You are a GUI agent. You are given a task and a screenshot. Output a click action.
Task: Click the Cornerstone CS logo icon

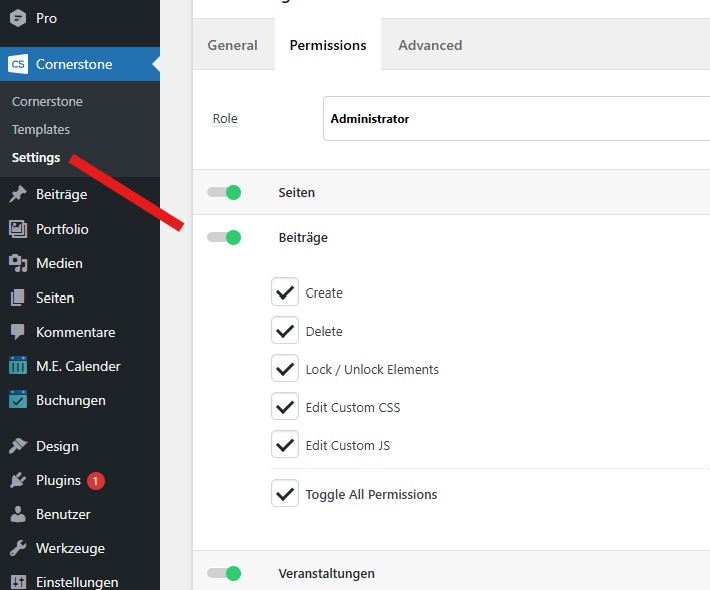18,65
